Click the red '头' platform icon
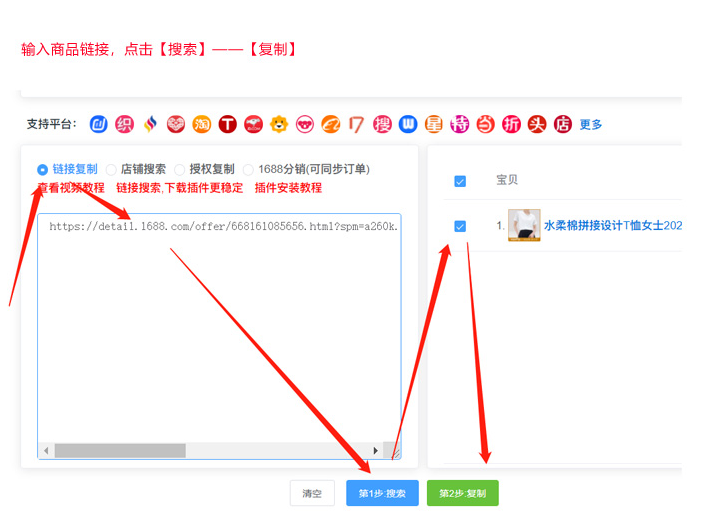 click(x=537, y=124)
